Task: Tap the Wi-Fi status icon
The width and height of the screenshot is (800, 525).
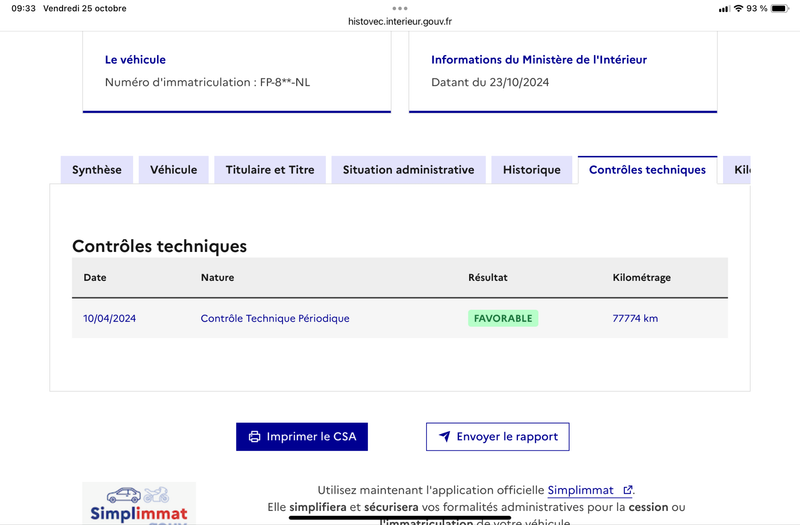Action: point(738,8)
